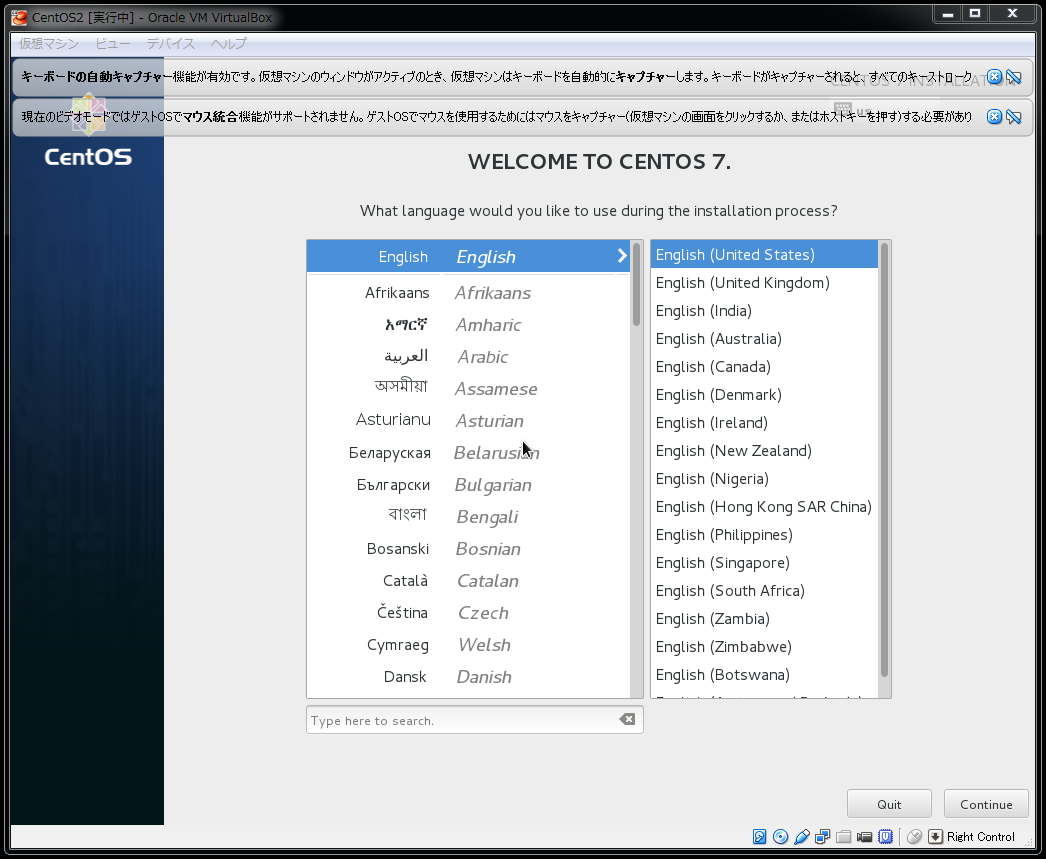Viewport: 1046px width, 859px height.
Task: Open the デバイス menu
Action: coord(171,43)
